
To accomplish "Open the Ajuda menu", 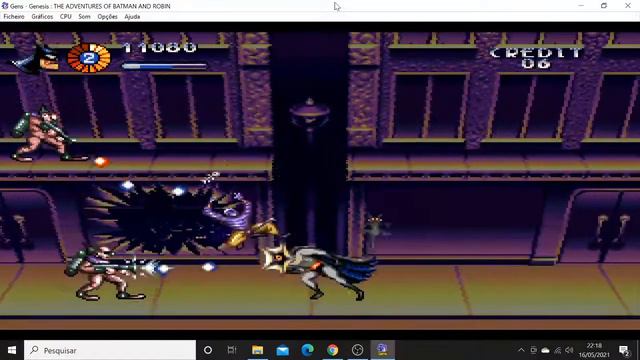I will pyautogui.click(x=132, y=17).
